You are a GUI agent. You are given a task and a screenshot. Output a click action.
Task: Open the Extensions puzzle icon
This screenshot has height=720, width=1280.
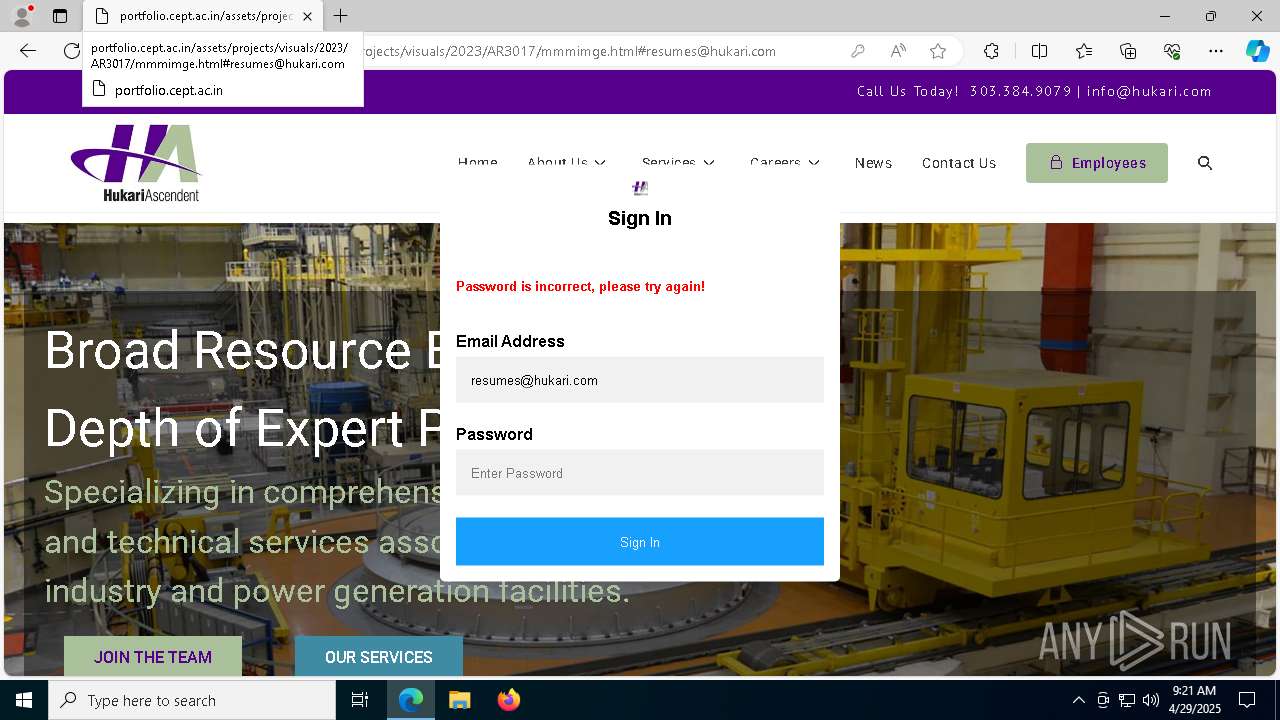coord(991,51)
